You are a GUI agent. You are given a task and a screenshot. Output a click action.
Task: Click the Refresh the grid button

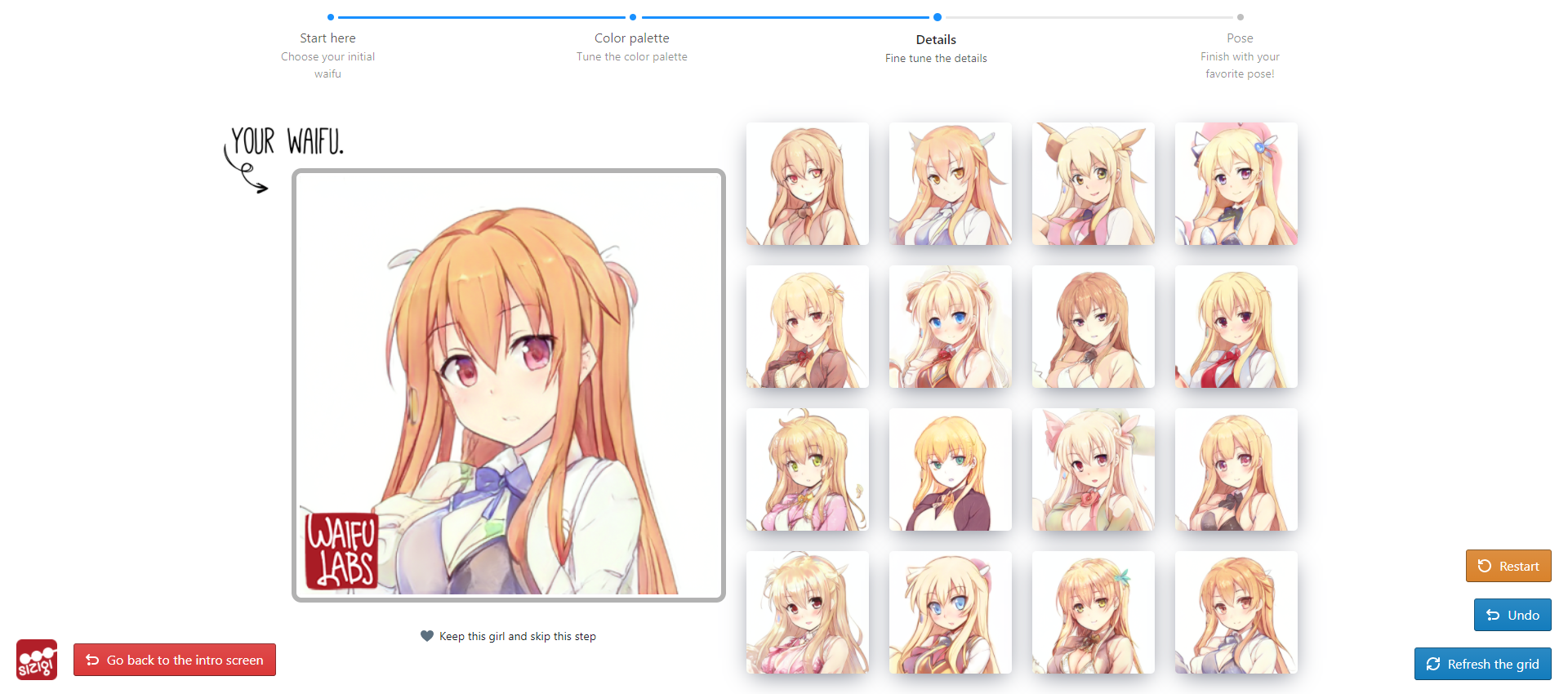pos(1483,664)
